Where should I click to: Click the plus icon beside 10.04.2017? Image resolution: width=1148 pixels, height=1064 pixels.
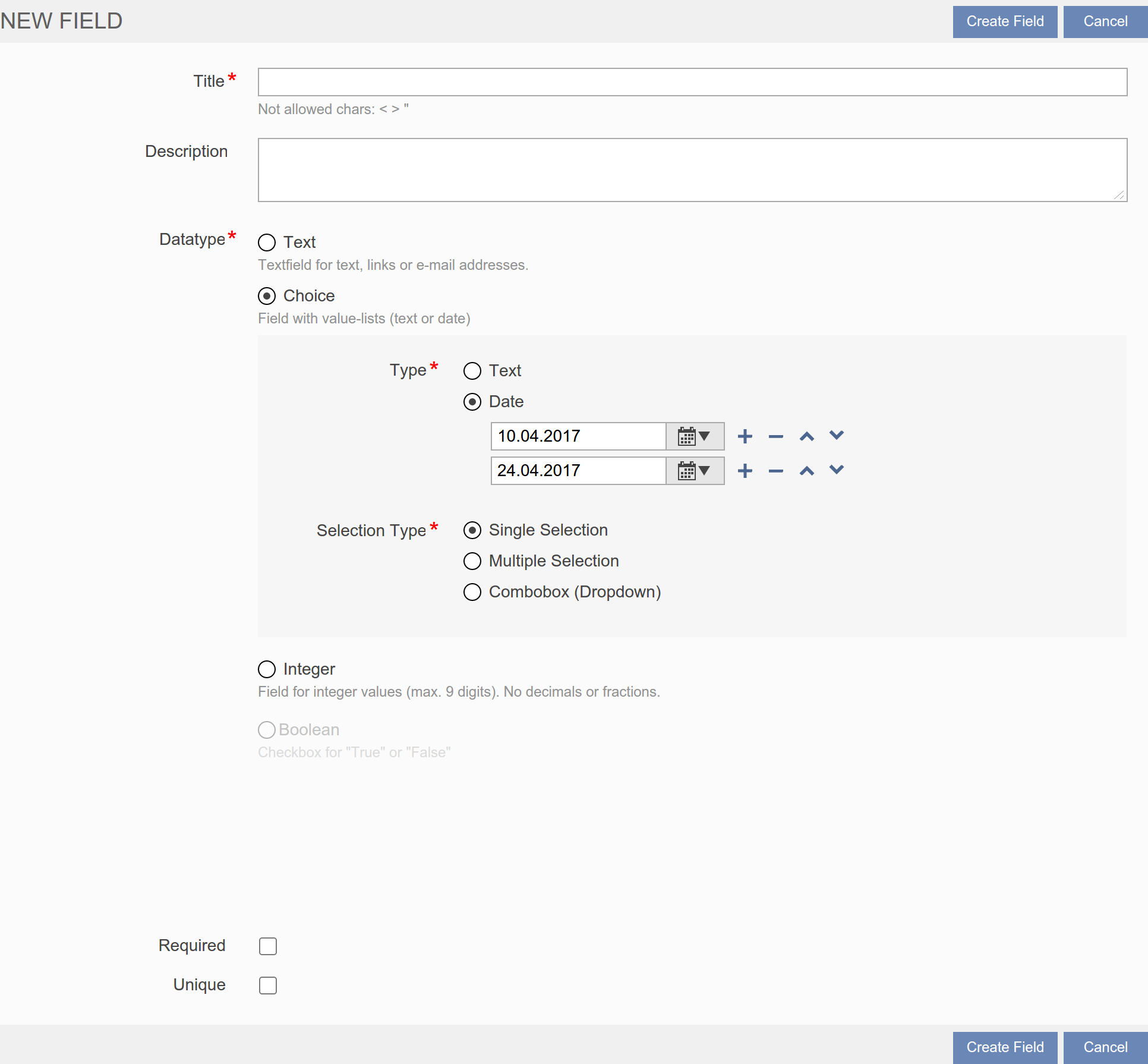pyautogui.click(x=745, y=437)
